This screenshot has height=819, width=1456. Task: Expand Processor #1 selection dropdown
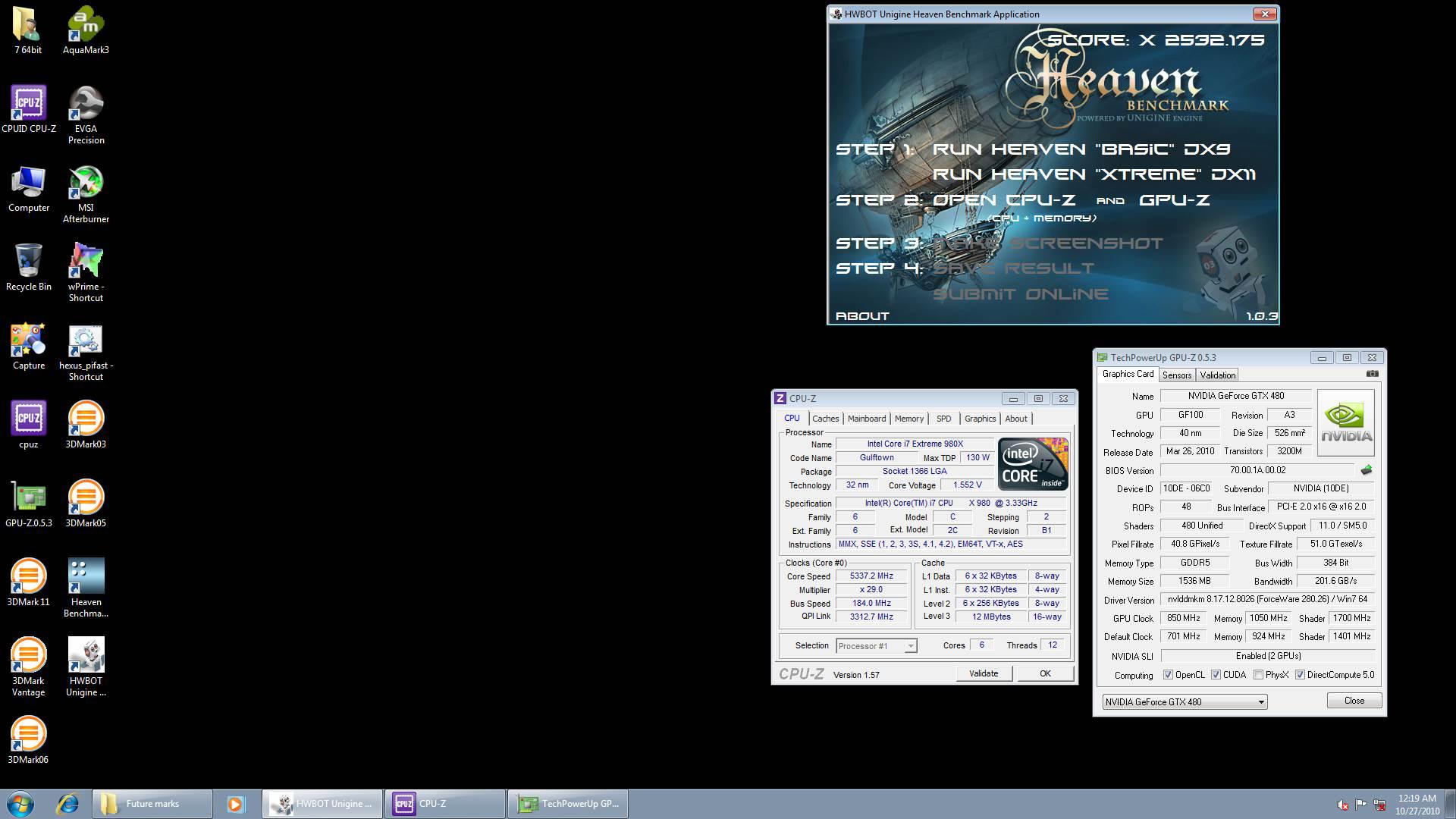pos(877,646)
